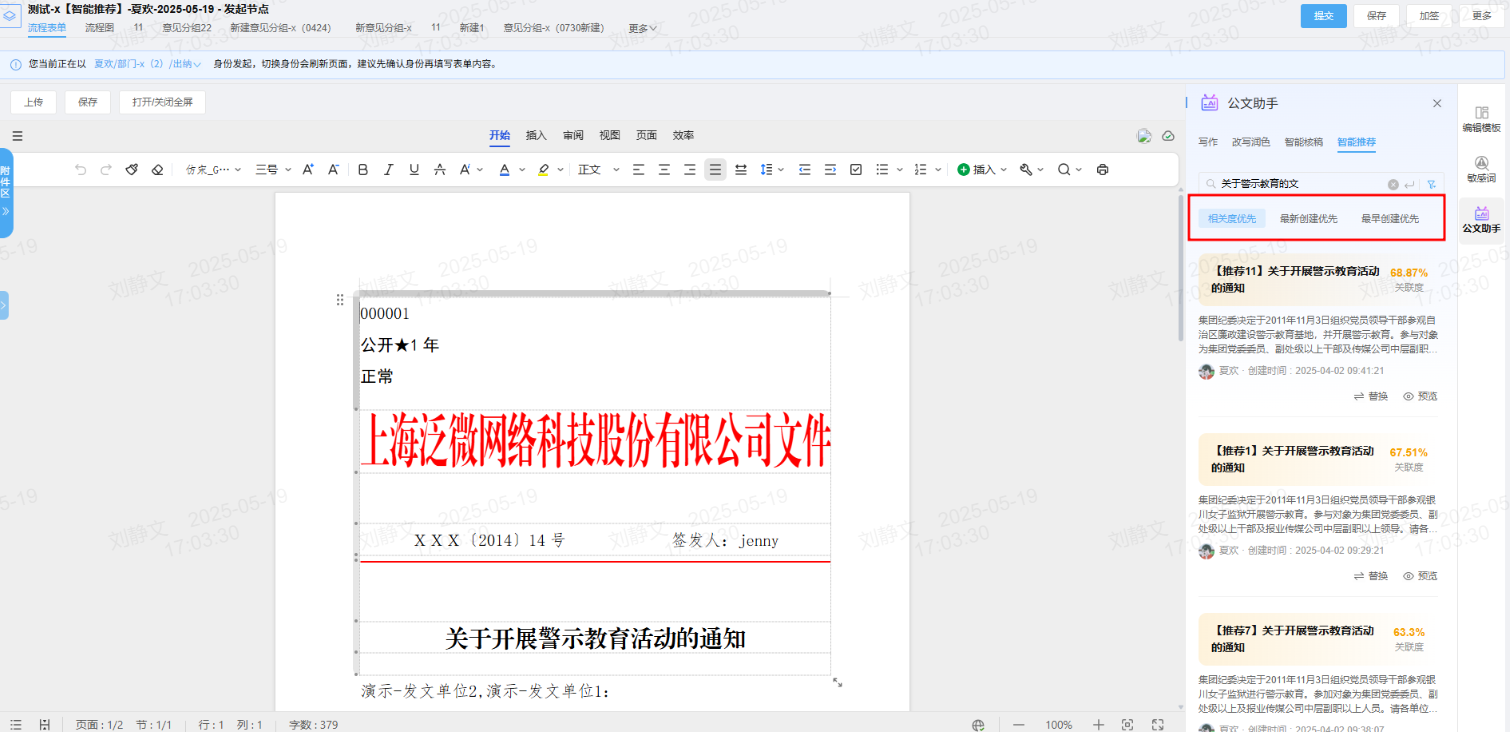Toggle bold formatting

click(x=363, y=170)
